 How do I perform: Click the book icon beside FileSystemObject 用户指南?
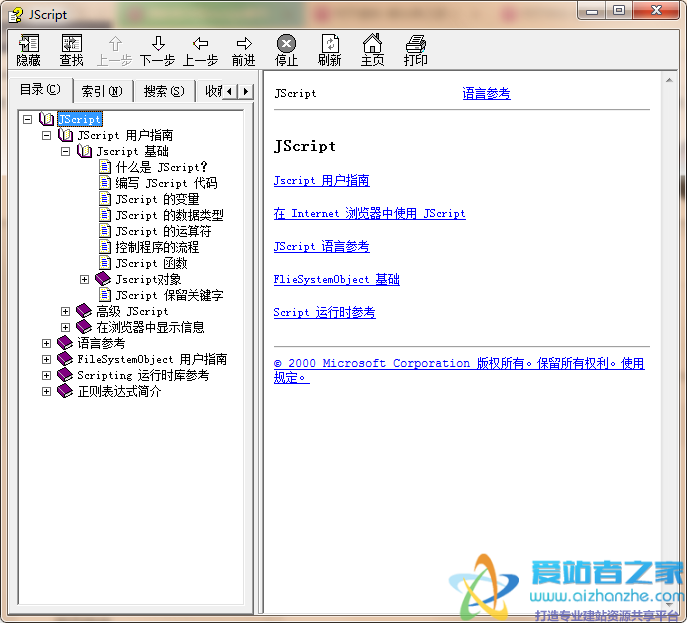tap(65, 359)
